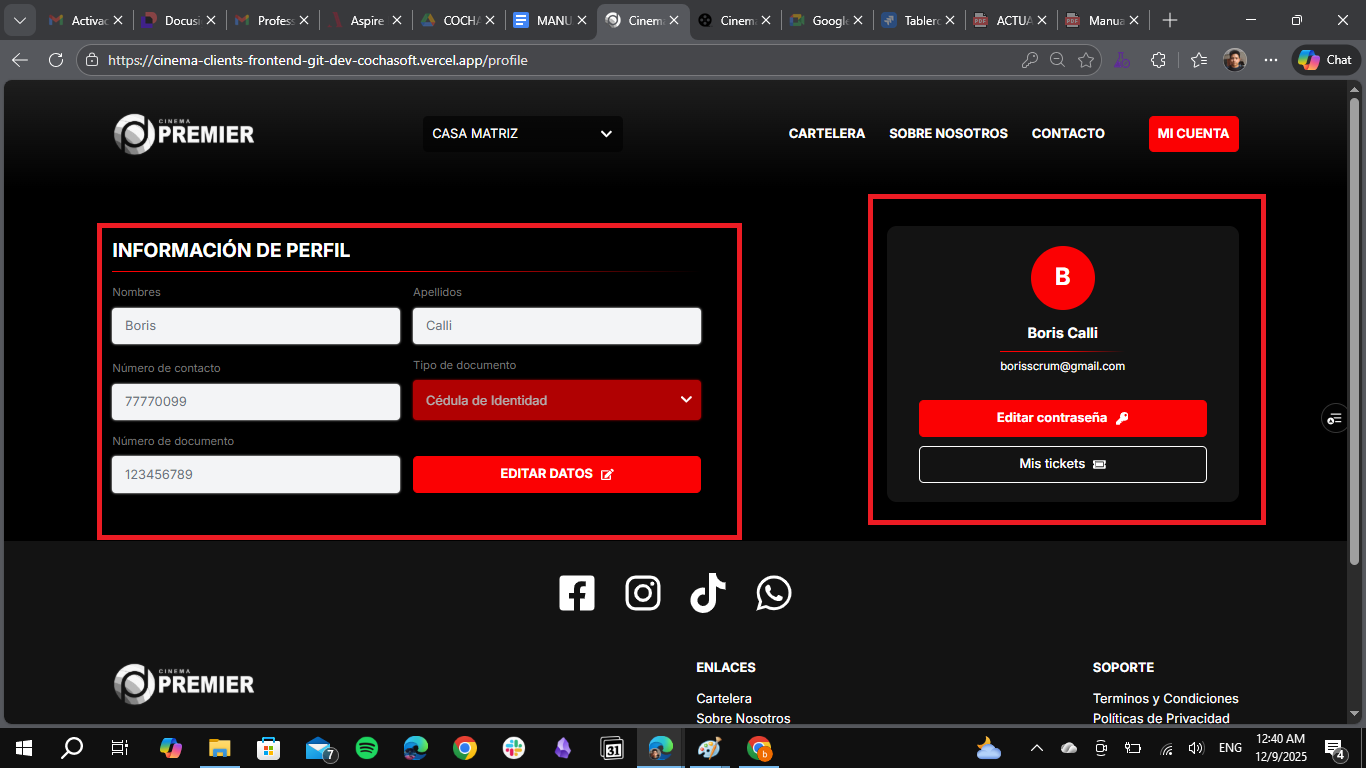Add page to favorites star icon

coord(1086,60)
